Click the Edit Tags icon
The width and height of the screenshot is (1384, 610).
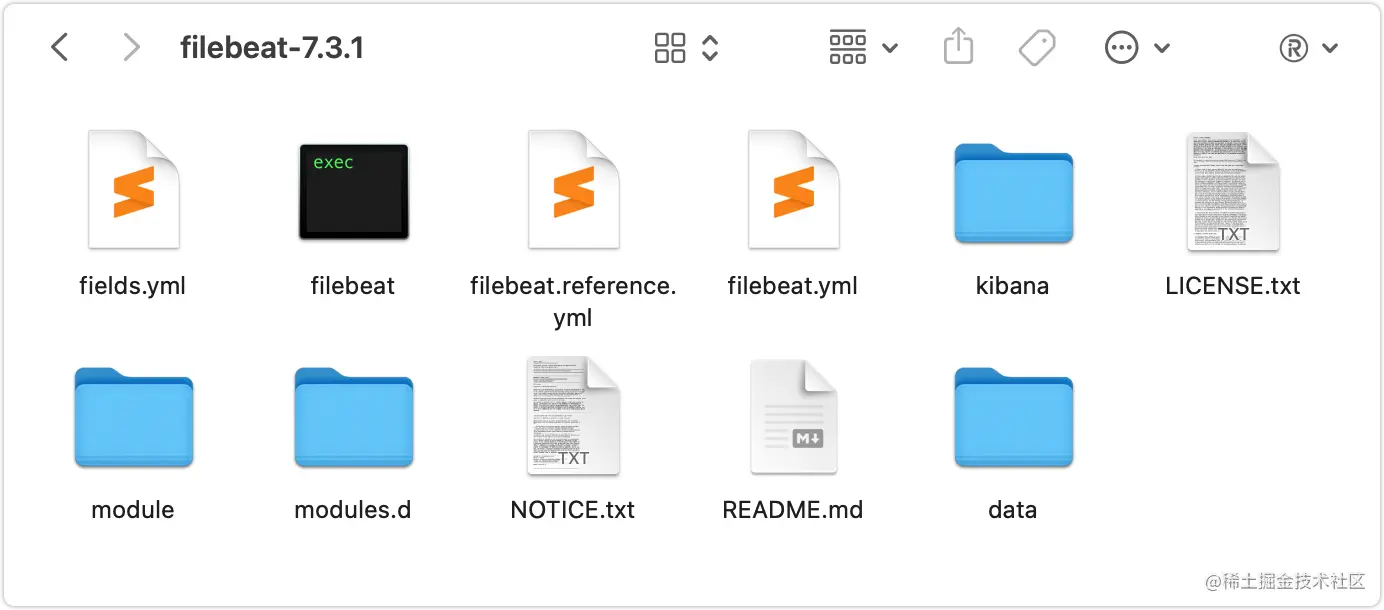tap(1037, 47)
